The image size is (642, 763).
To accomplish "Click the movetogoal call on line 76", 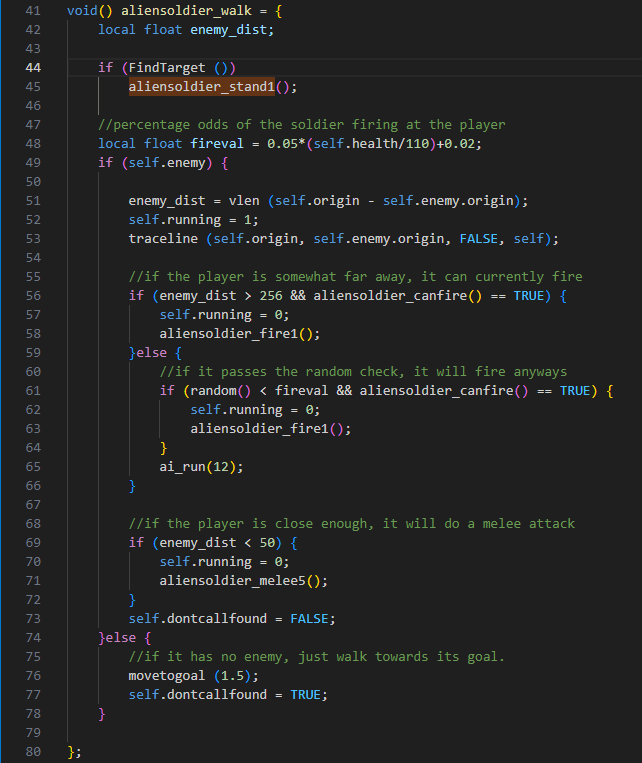I will pyautogui.click(x=166, y=675).
